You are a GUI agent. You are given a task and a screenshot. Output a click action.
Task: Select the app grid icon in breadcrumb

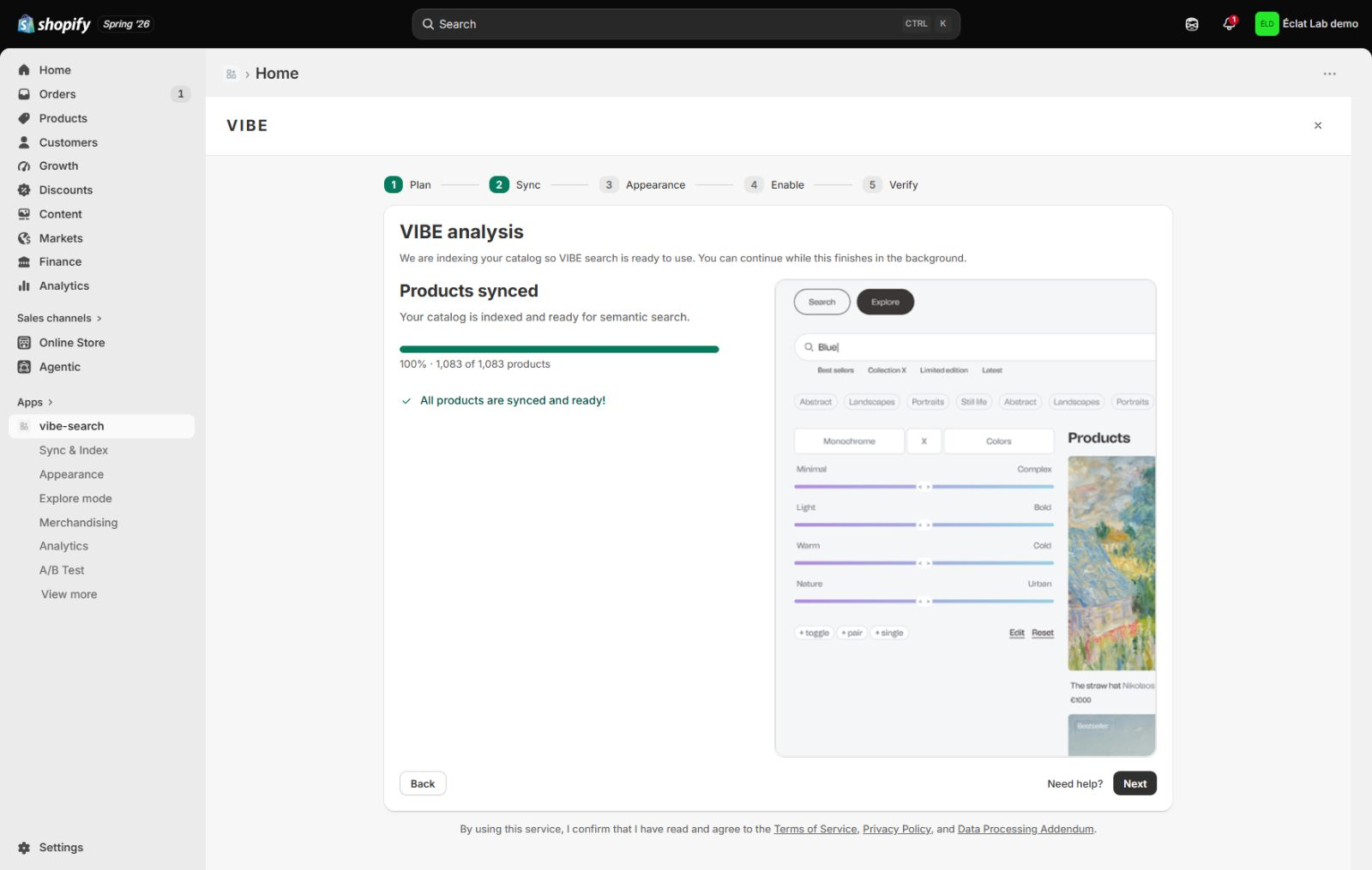tap(231, 75)
